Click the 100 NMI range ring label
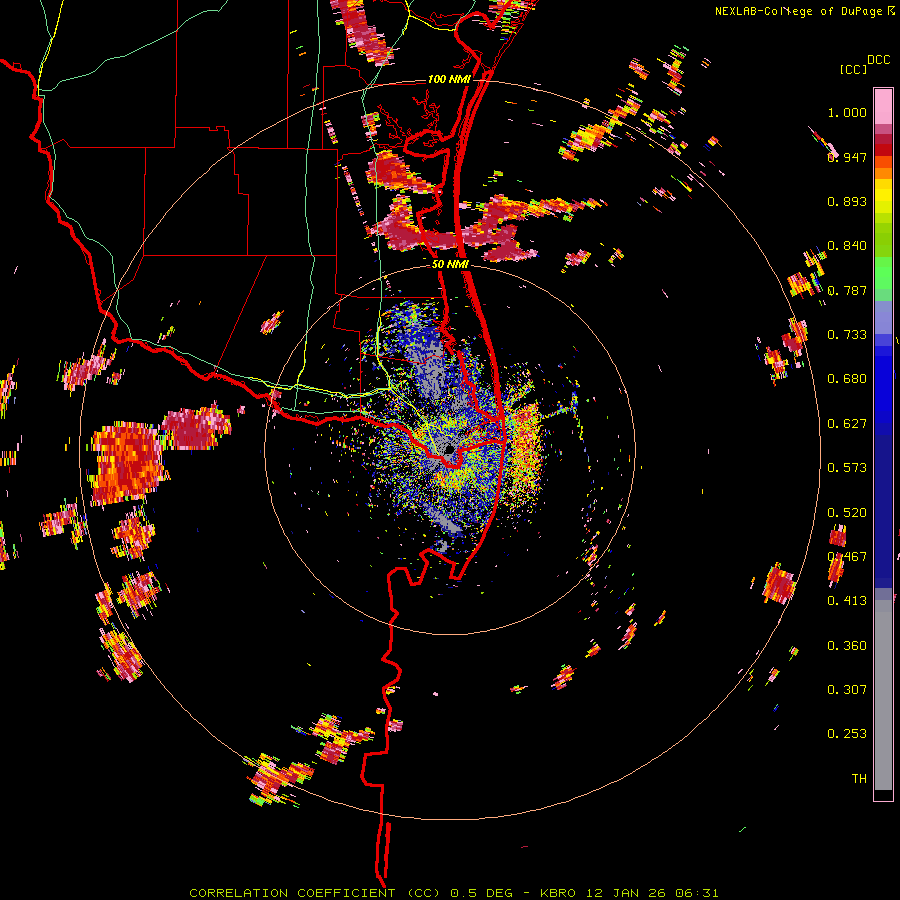 448,79
